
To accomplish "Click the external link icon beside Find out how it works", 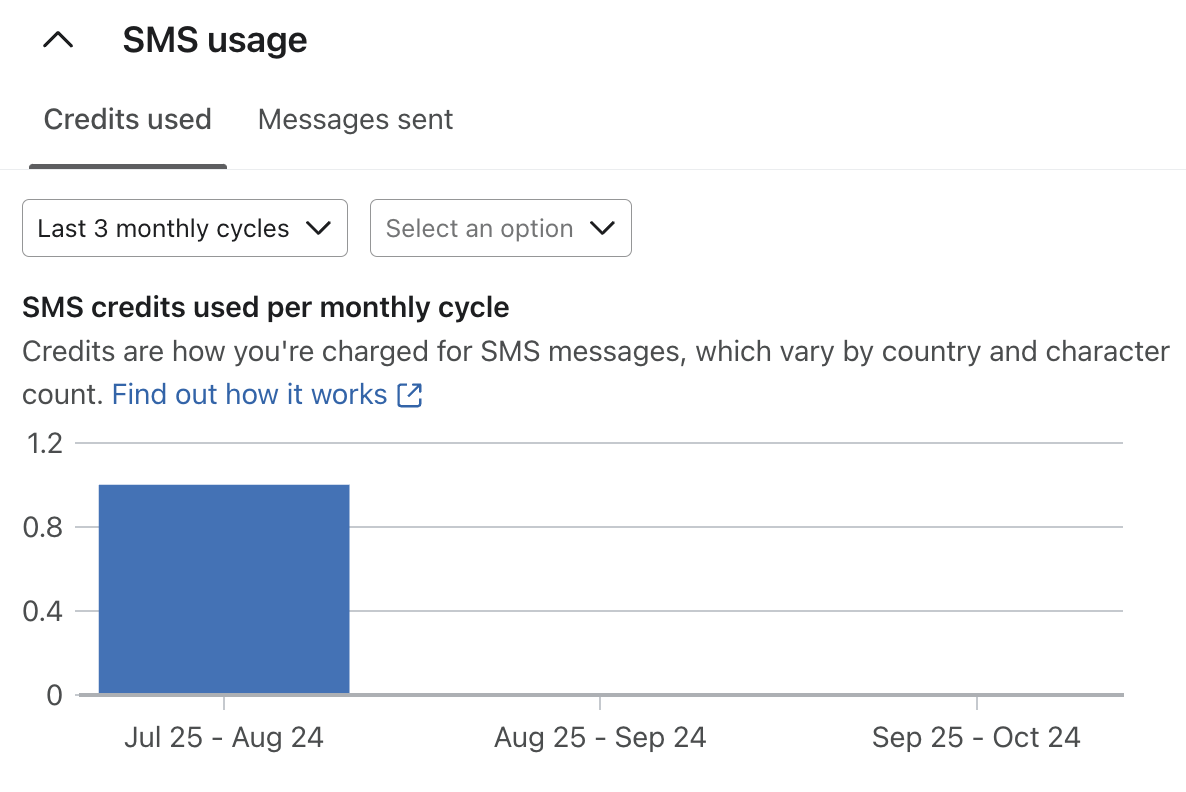I will pos(410,394).
